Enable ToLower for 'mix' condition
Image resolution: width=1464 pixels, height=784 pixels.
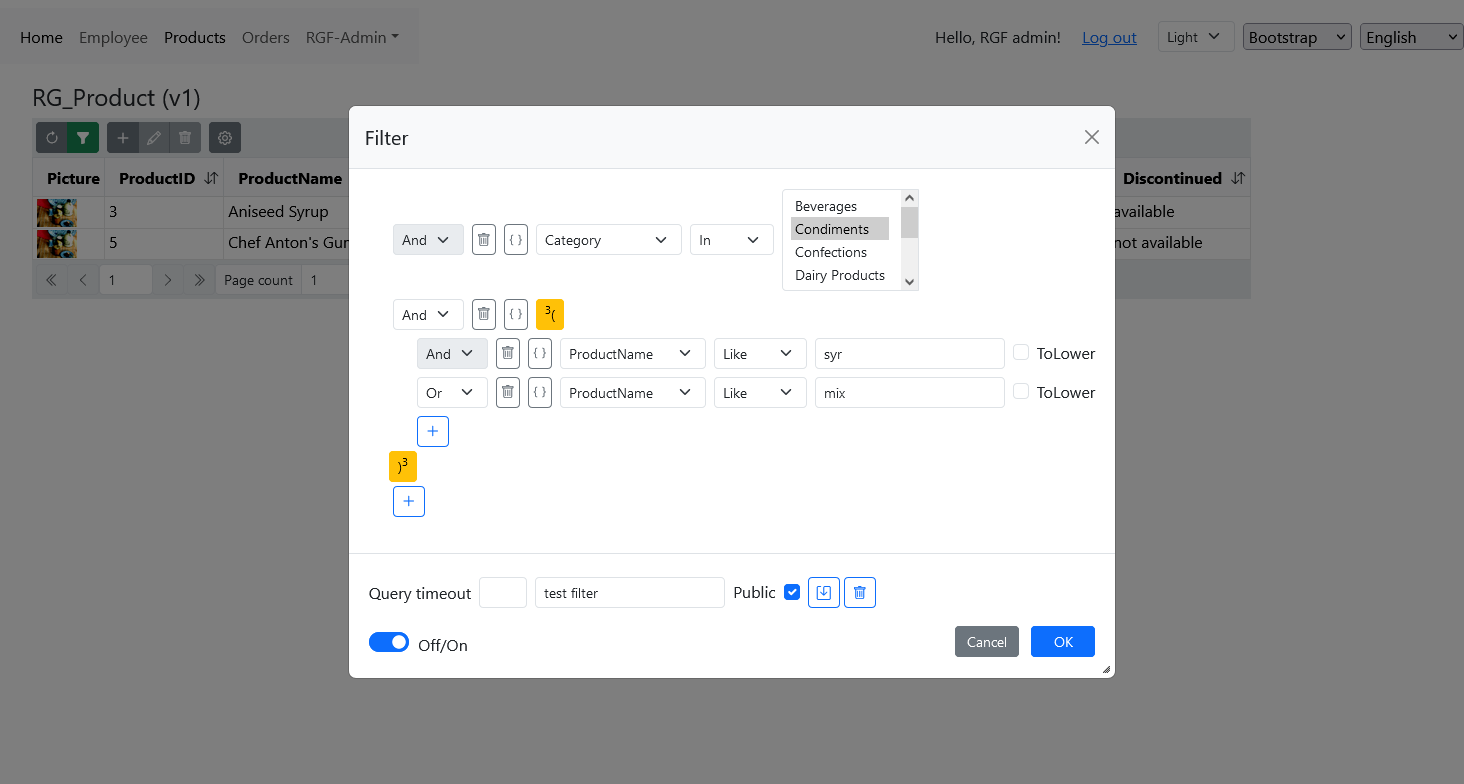tap(1021, 391)
